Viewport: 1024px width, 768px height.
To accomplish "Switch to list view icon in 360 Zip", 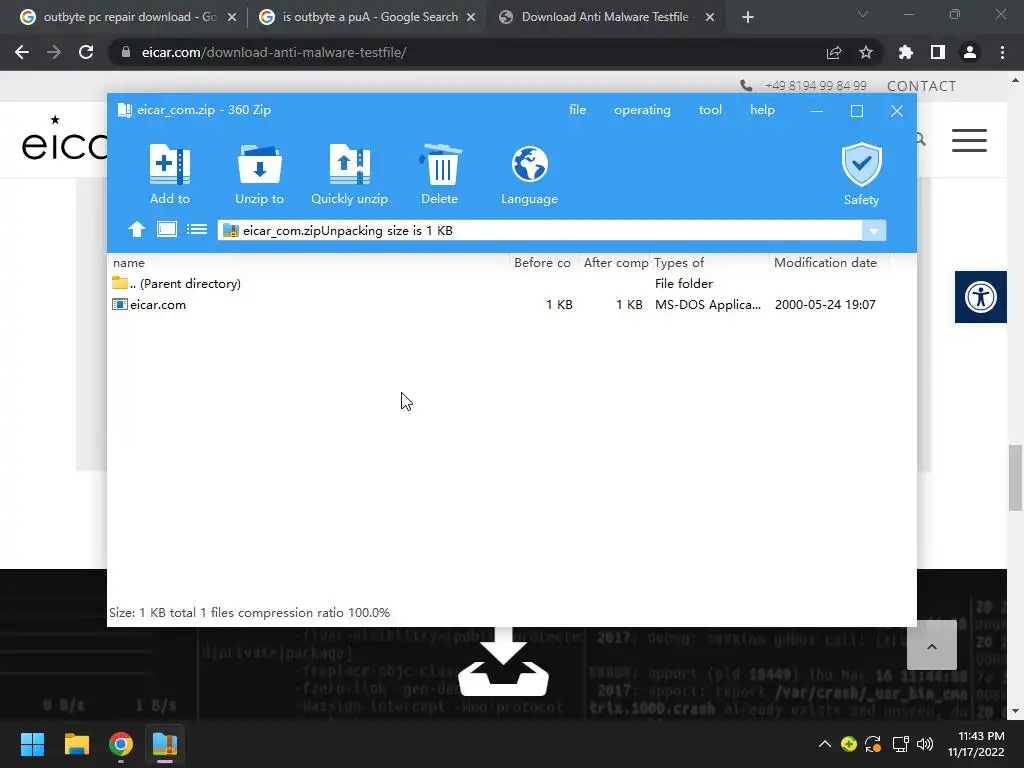I will click(197, 229).
